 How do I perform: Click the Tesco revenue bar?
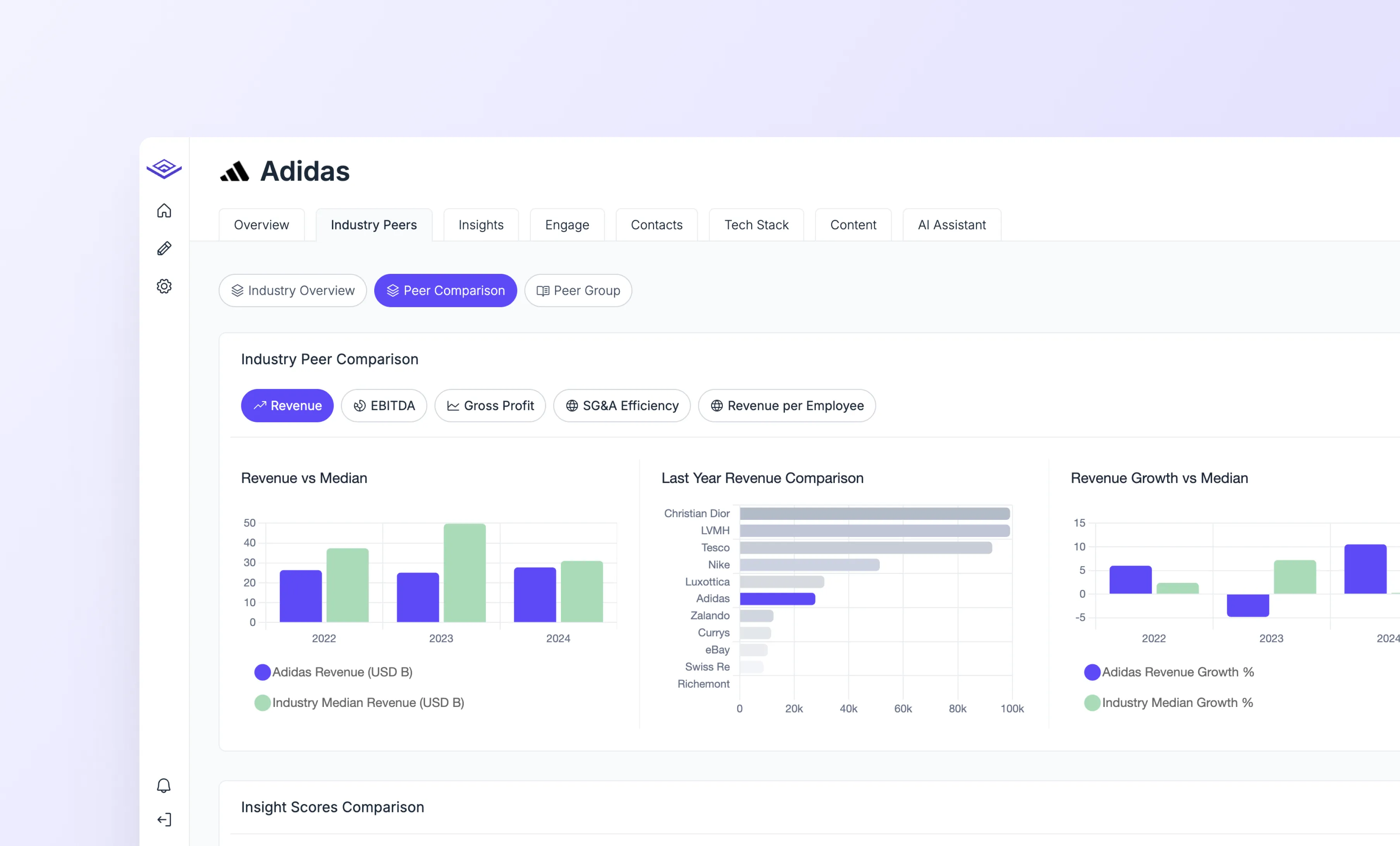click(x=866, y=548)
